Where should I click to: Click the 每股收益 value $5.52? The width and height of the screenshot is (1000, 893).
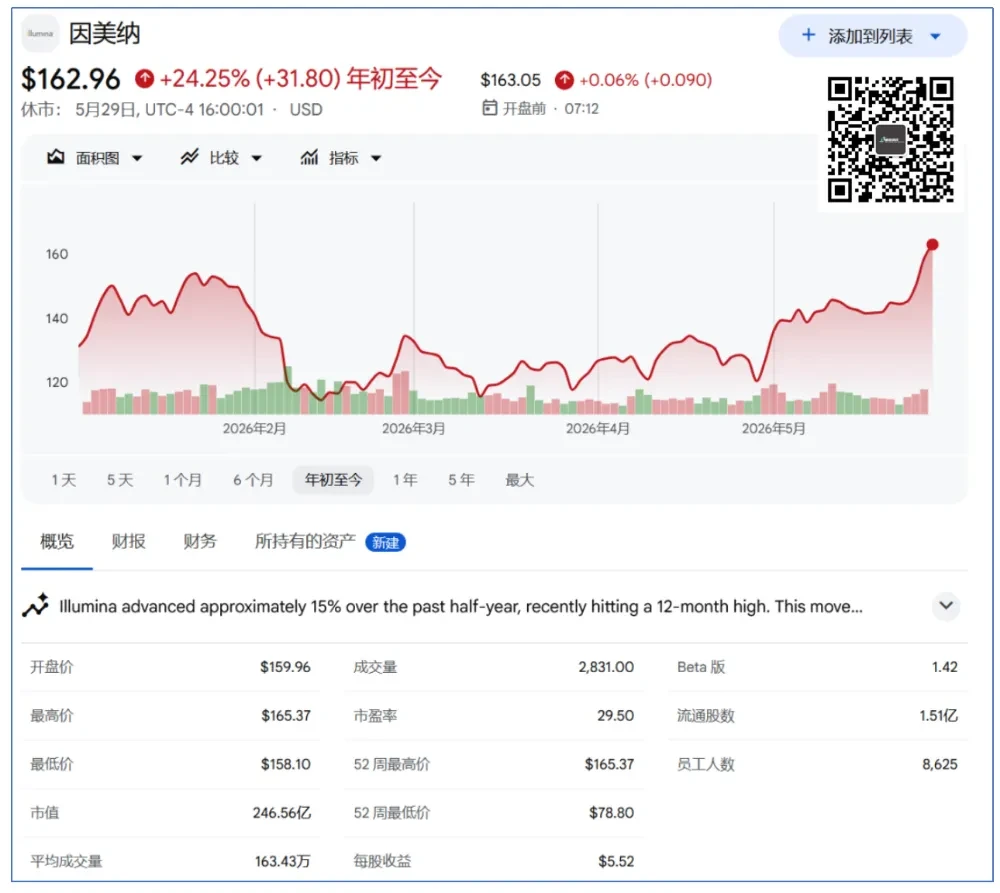[x=616, y=861]
